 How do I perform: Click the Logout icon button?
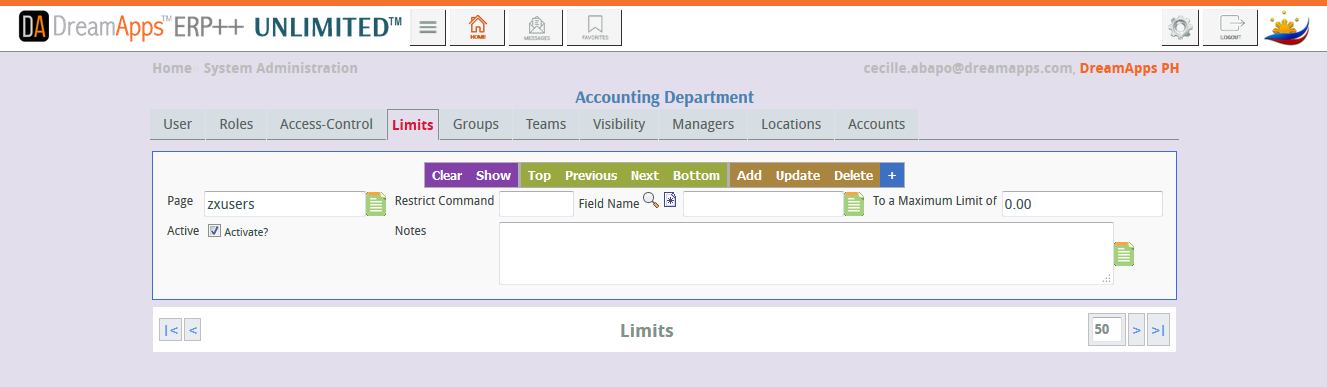pyautogui.click(x=1230, y=27)
